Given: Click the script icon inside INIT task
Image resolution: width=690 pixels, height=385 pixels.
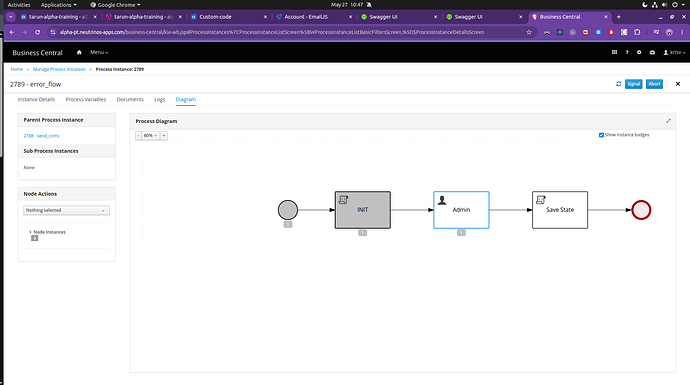Looking at the screenshot, I should 343,200.
